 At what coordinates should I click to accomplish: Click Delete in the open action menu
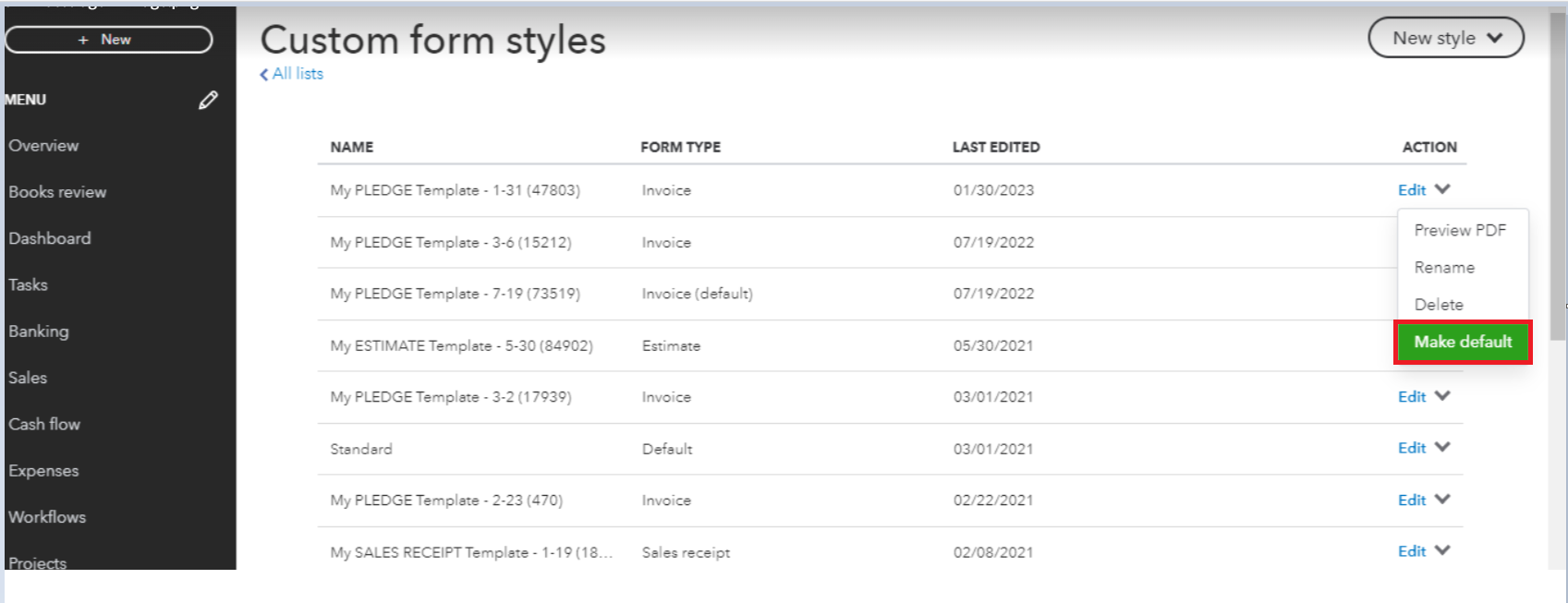tap(1438, 304)
